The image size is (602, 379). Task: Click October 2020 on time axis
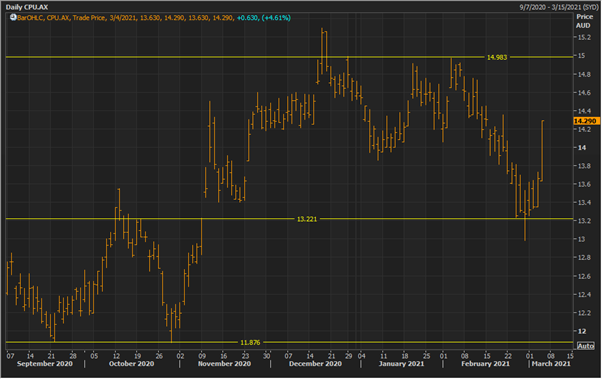131,364
